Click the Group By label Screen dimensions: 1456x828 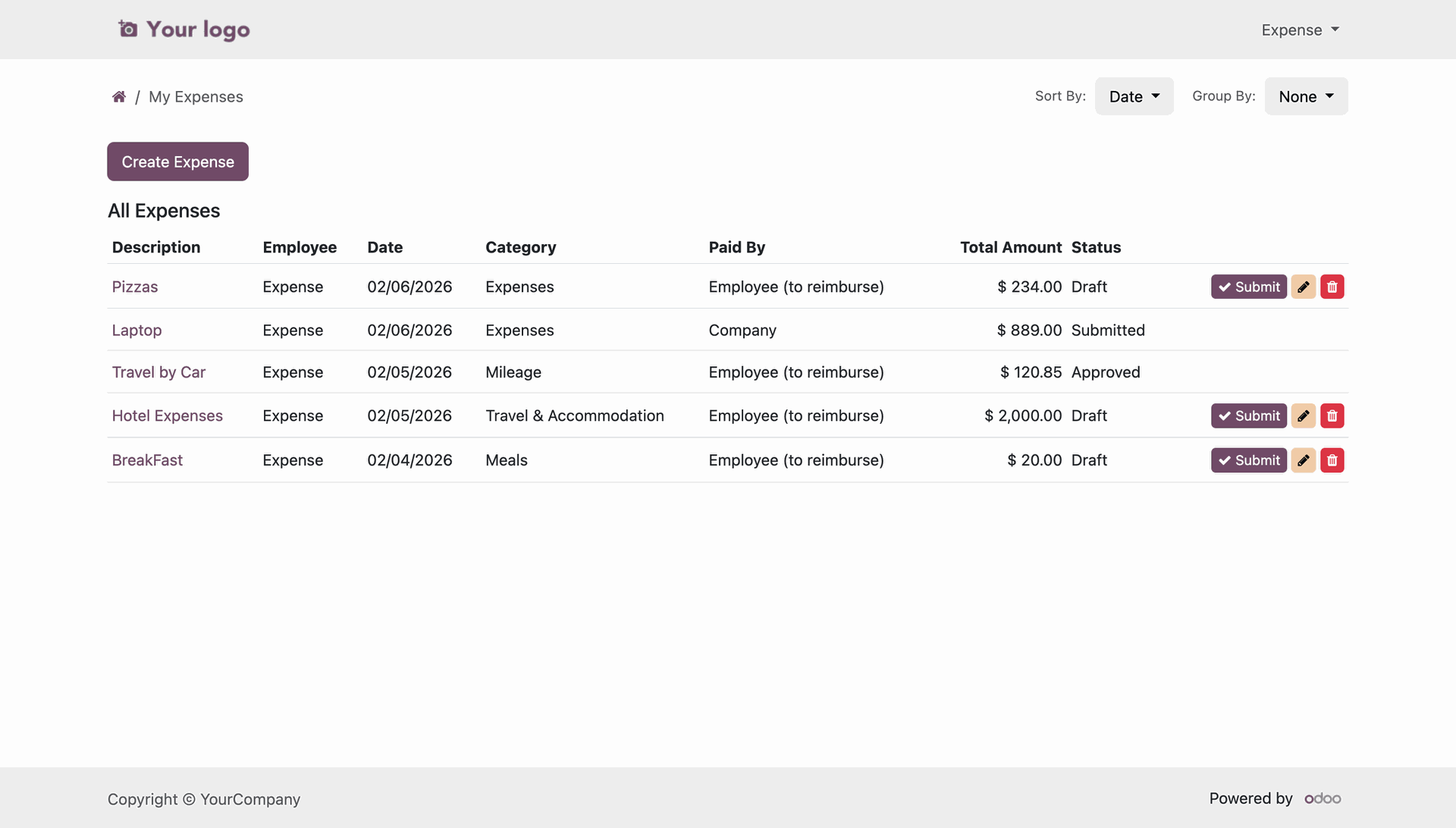click(1224, 96)
